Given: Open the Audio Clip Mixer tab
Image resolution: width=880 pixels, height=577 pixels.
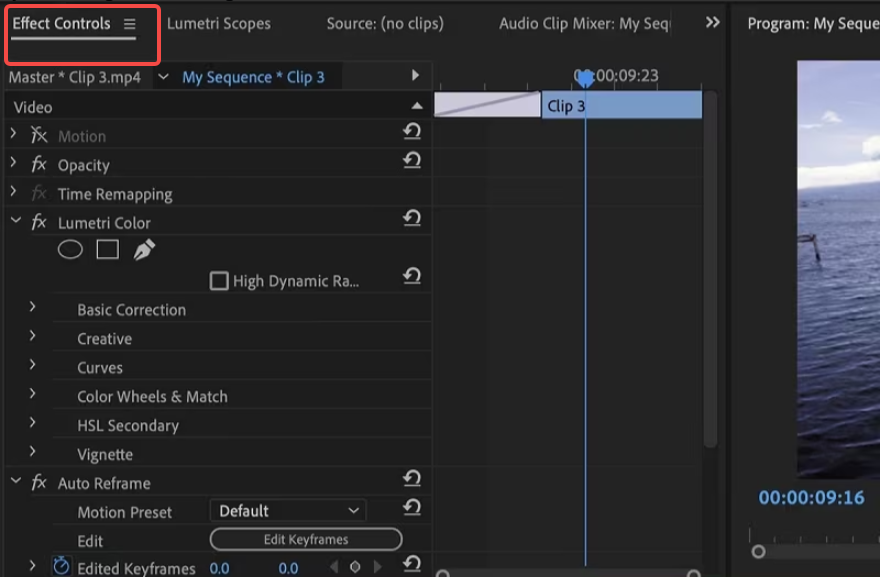Looking at the screenshot, I should coord(584,23).
